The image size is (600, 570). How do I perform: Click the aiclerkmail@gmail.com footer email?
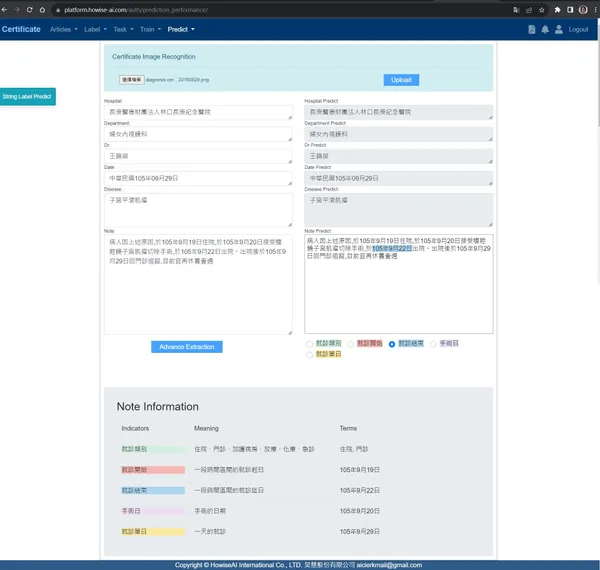click(389, 565)
